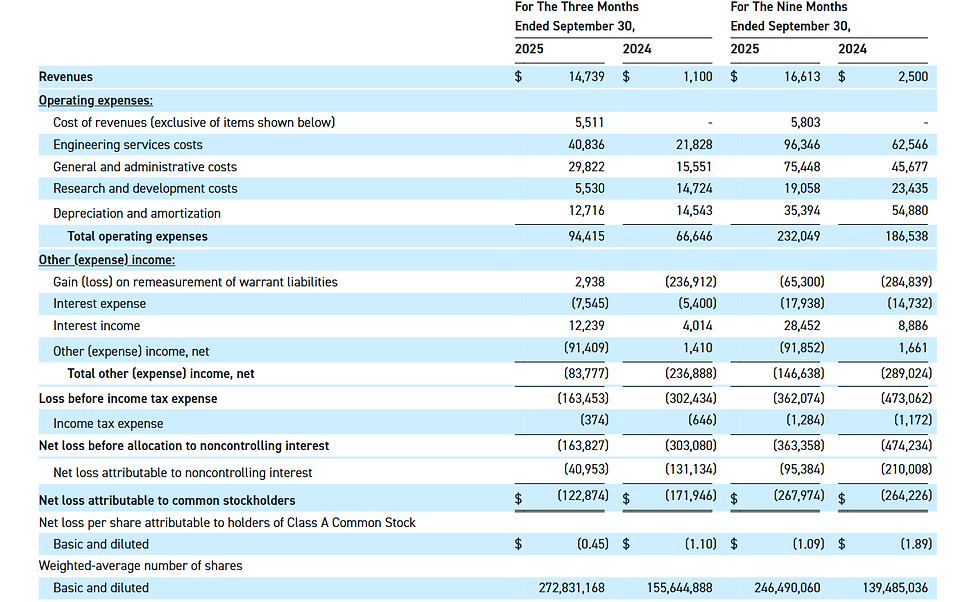Select the revenue value 16,613
Viewport: 980px width, 602px height.
(802, 77)
